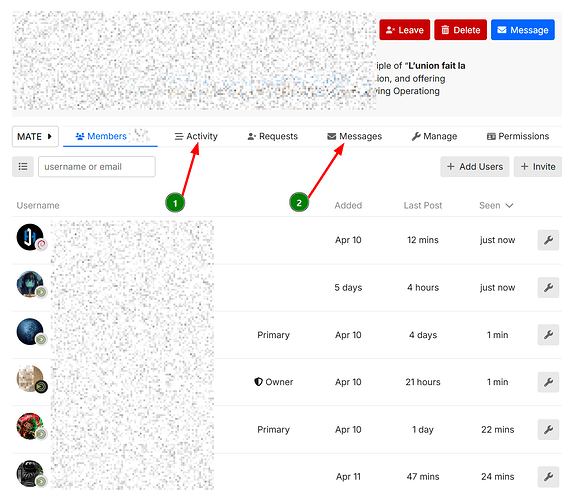
Task: Sort list by Added column header
Action: (348, 205)
